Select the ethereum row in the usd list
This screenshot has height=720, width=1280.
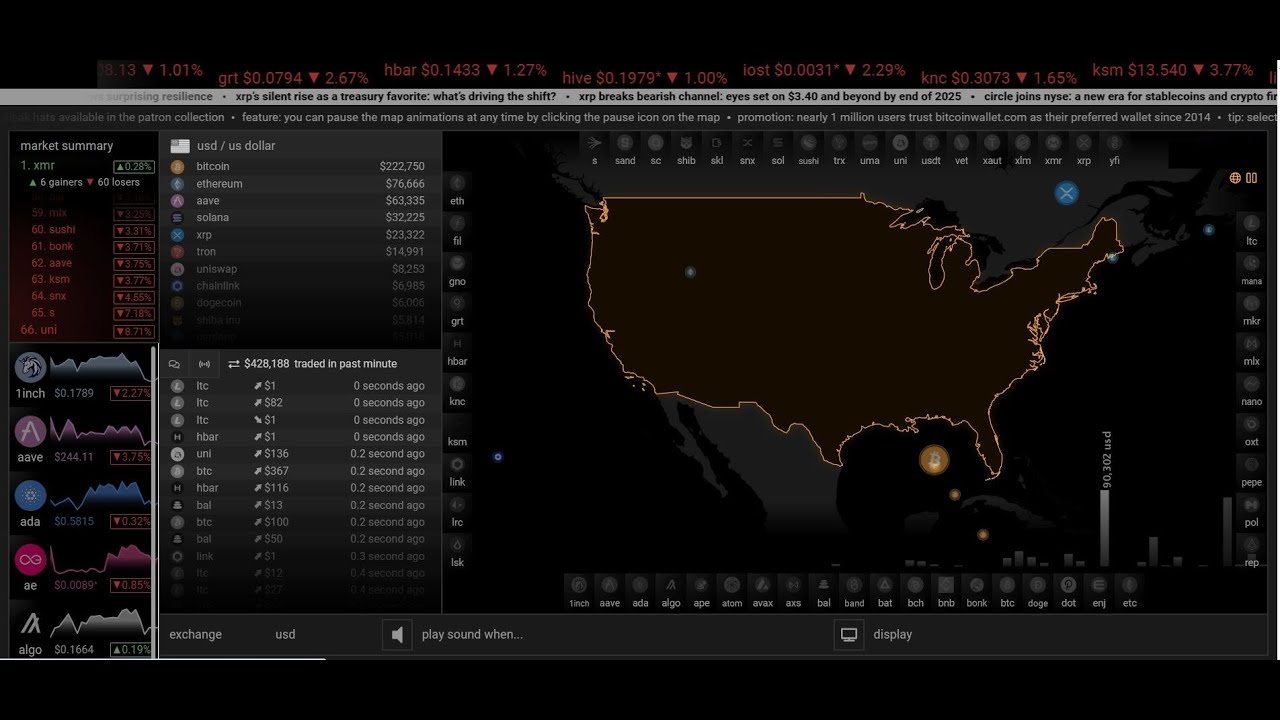[298, 184]
